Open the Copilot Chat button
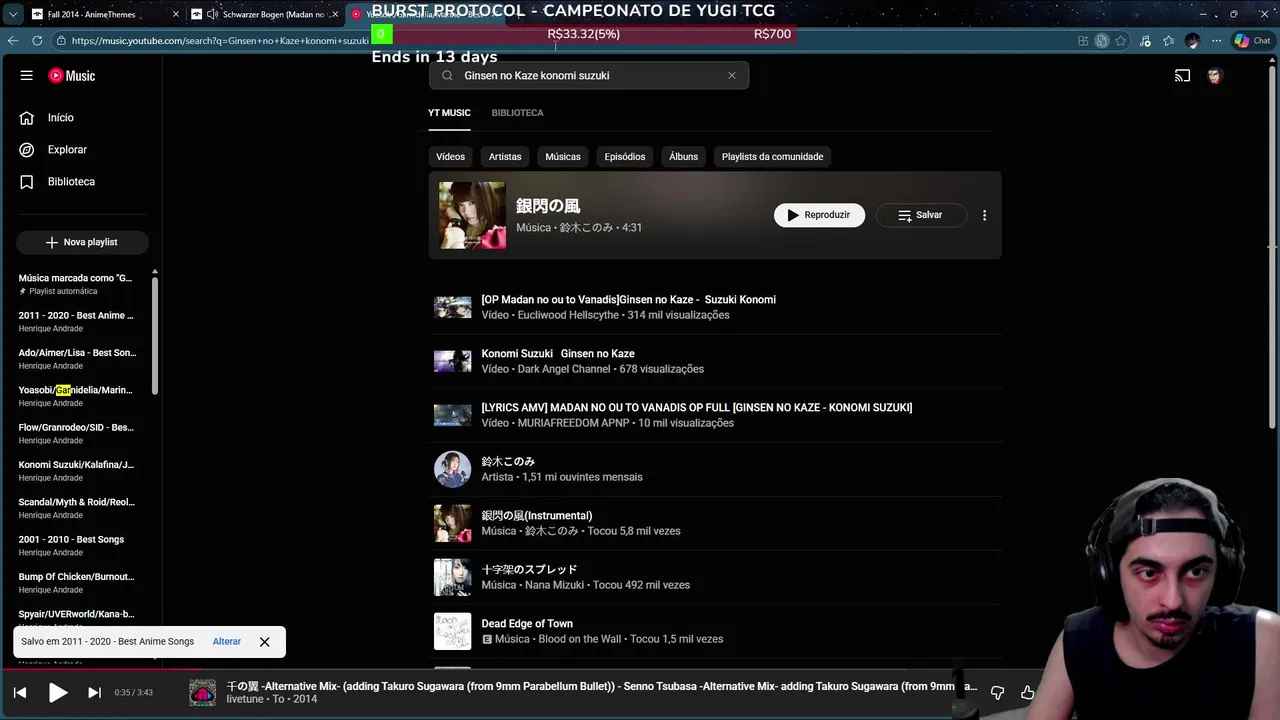The height and width of the screenshot is (720, 1280). pyautogui.click(x=1252, y=41)
